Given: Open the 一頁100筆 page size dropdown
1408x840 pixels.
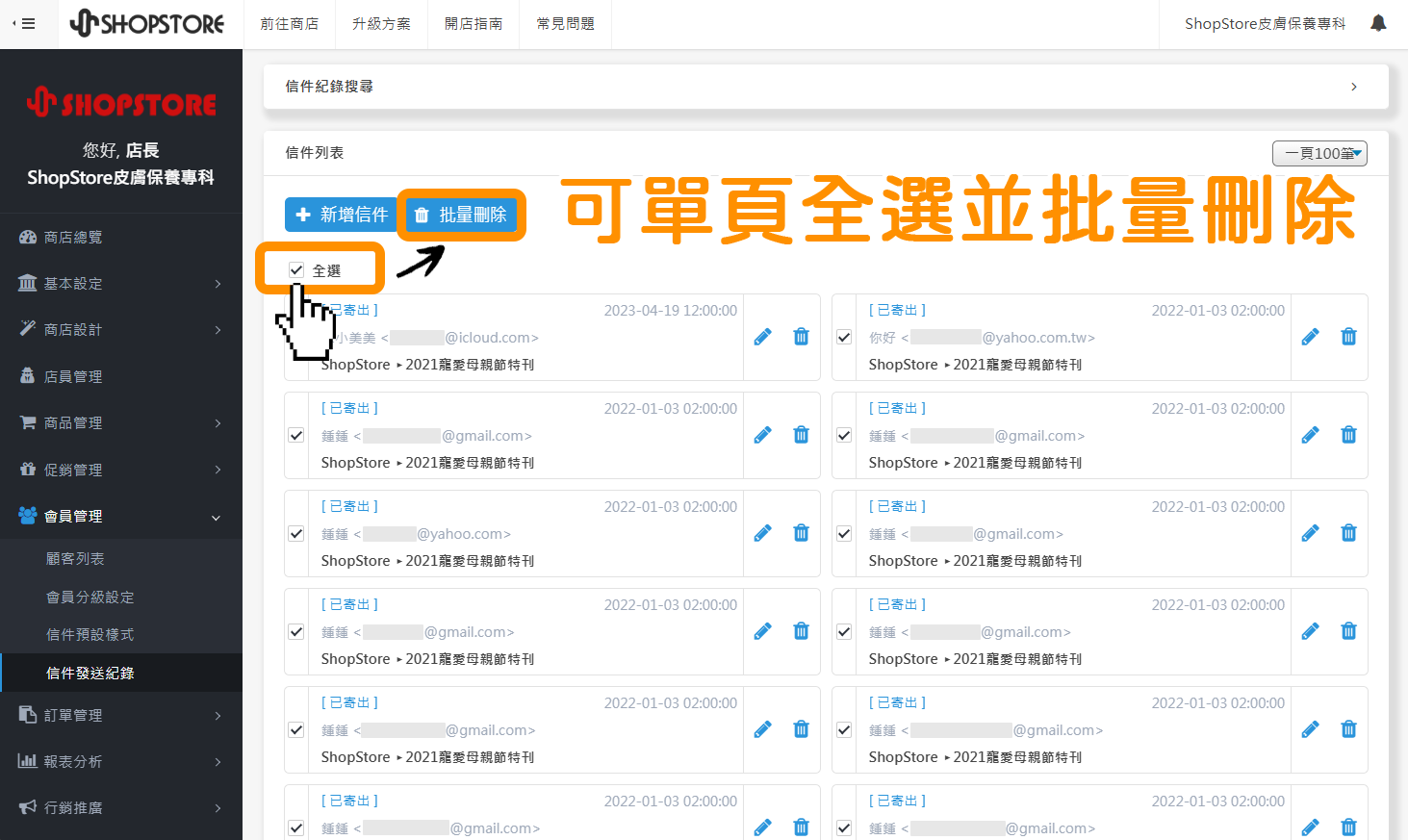Looking at the screenshot, I should [x=1319, y=153].
